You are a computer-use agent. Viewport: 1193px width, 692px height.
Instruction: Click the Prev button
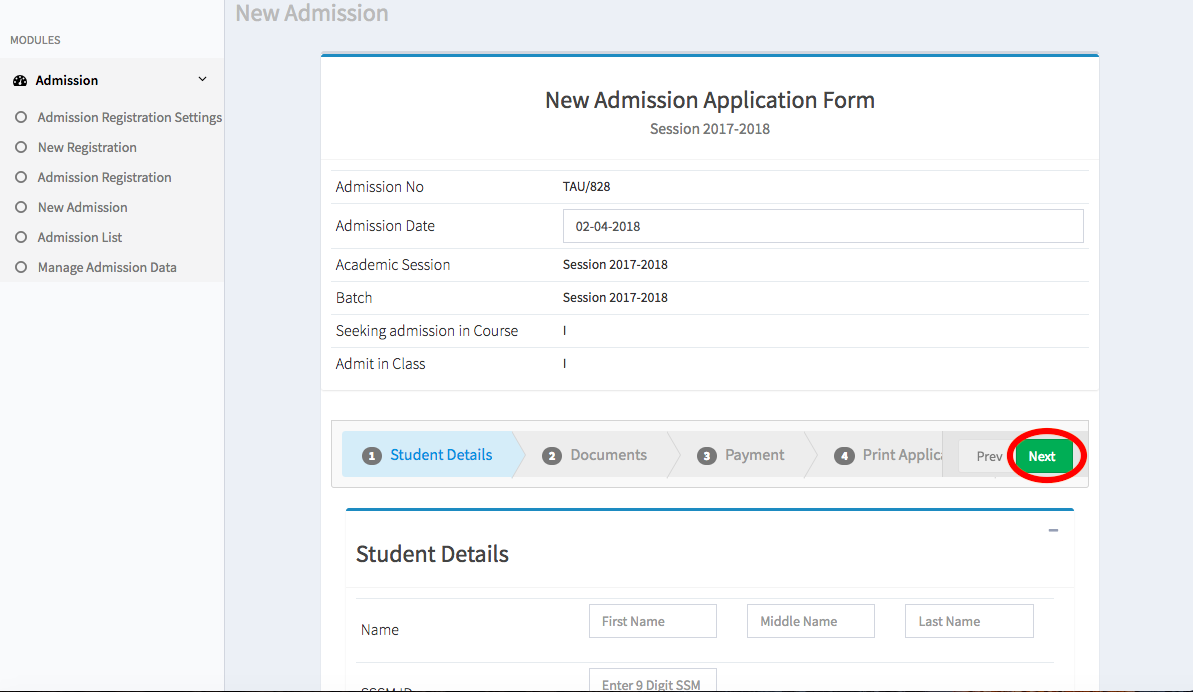point(987,456)
